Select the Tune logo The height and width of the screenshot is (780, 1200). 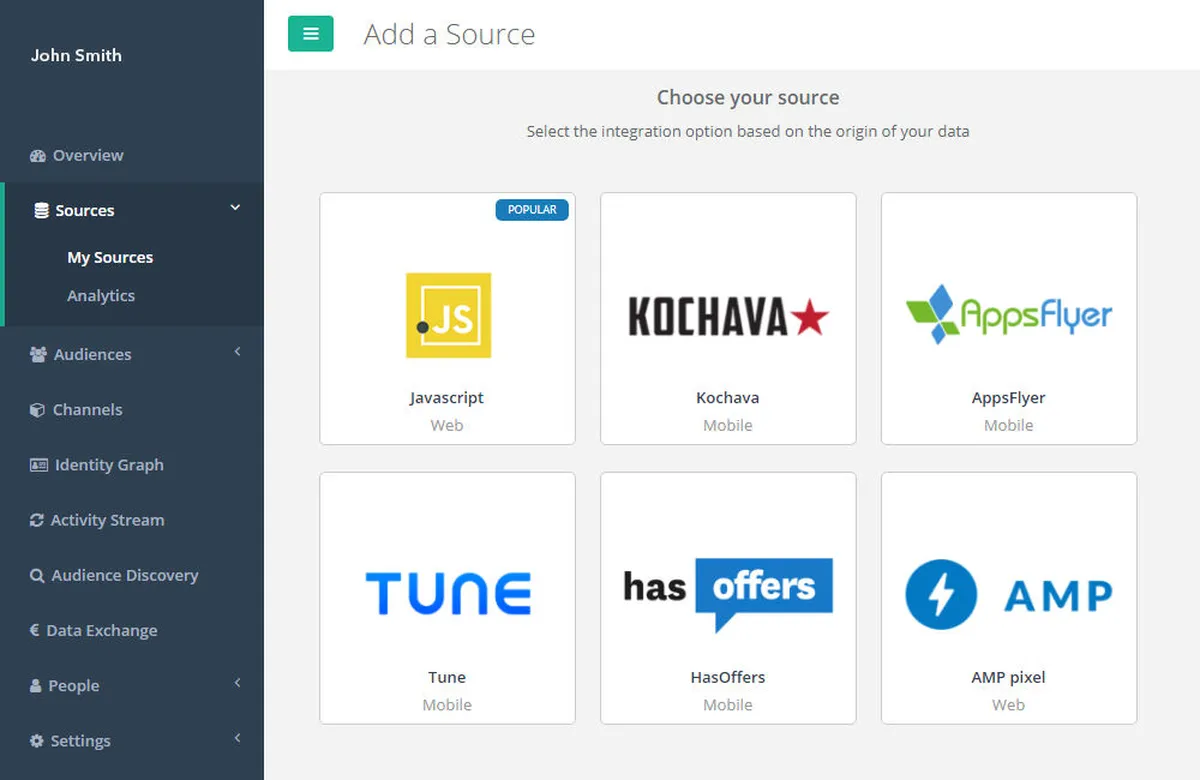click(448, 593)
